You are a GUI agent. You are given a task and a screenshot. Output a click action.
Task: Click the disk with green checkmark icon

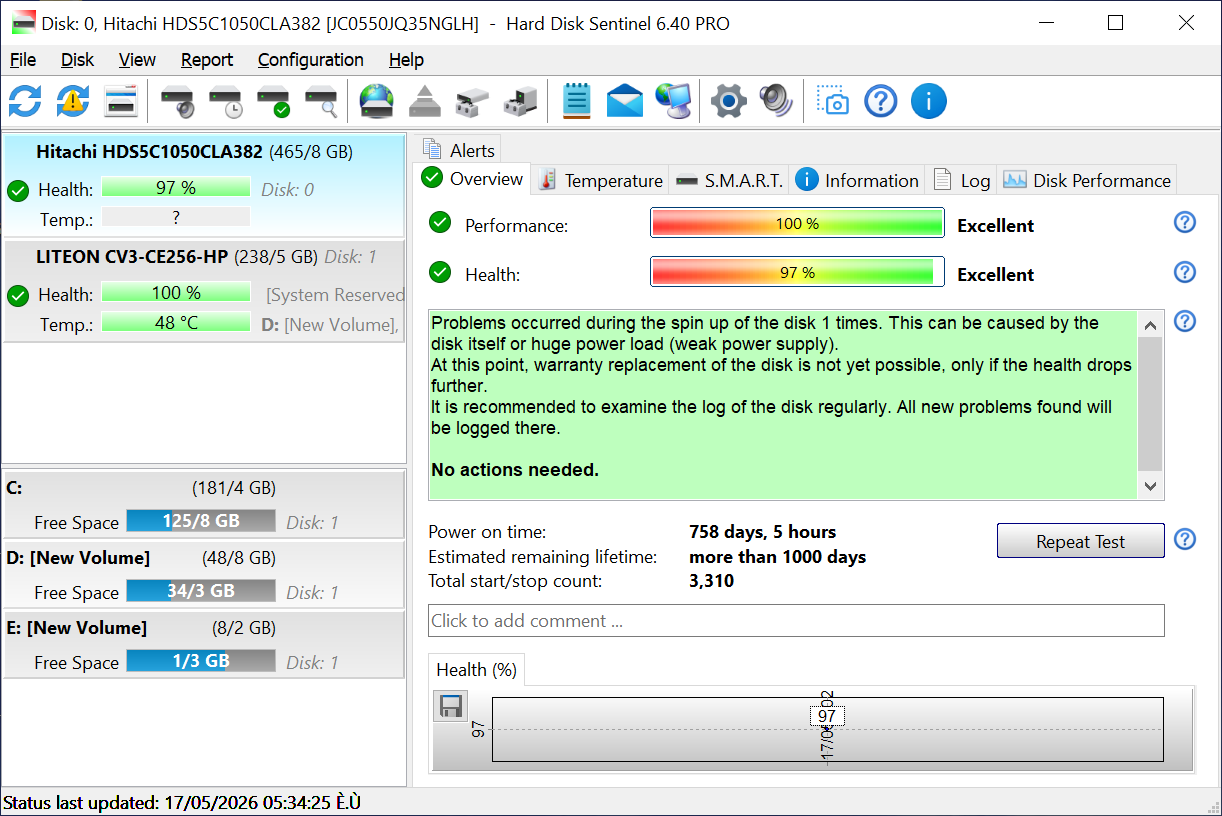coord(273,101)
